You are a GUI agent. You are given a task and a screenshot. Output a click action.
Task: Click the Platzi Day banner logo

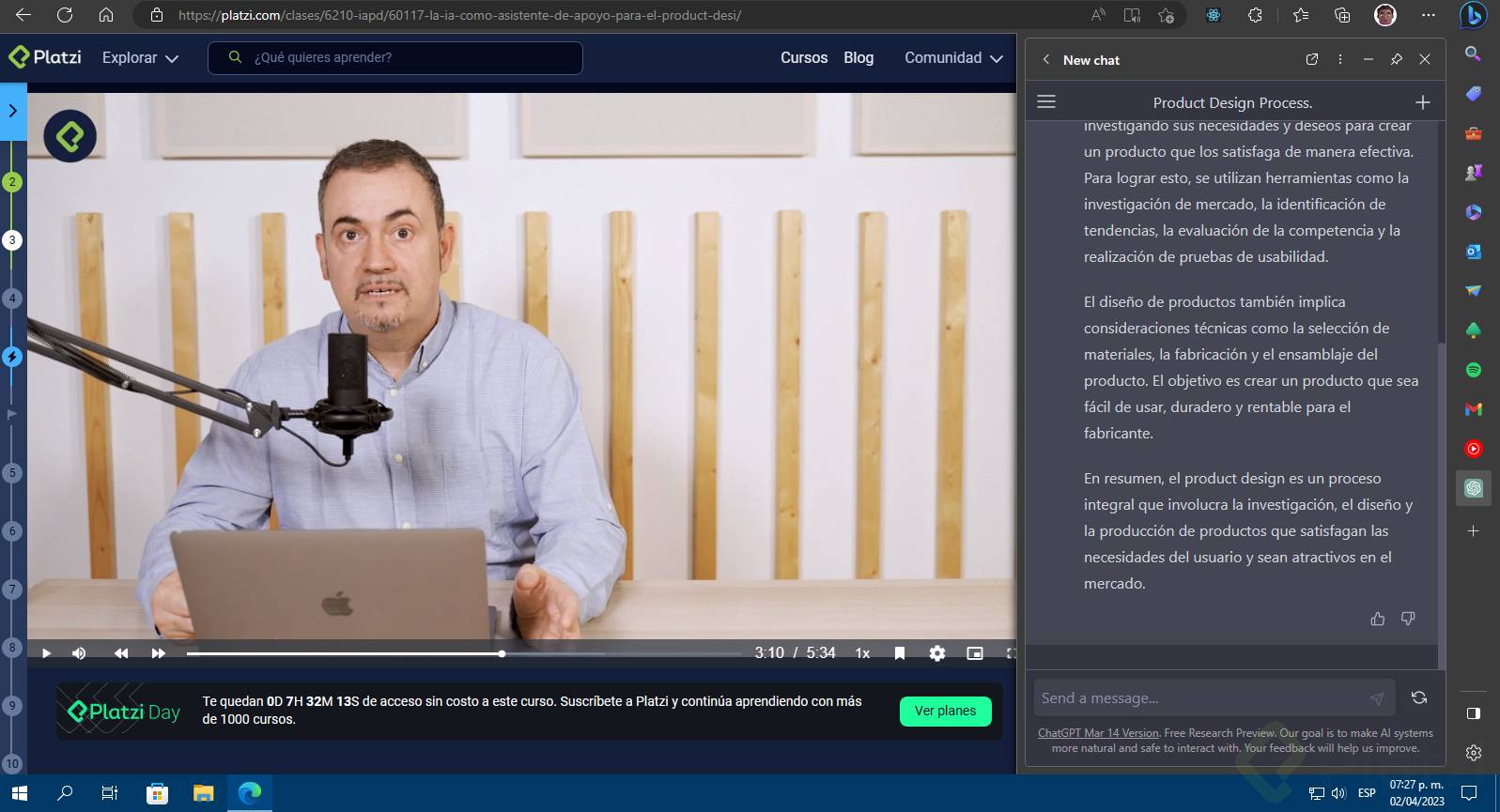(x=123, y=712)
